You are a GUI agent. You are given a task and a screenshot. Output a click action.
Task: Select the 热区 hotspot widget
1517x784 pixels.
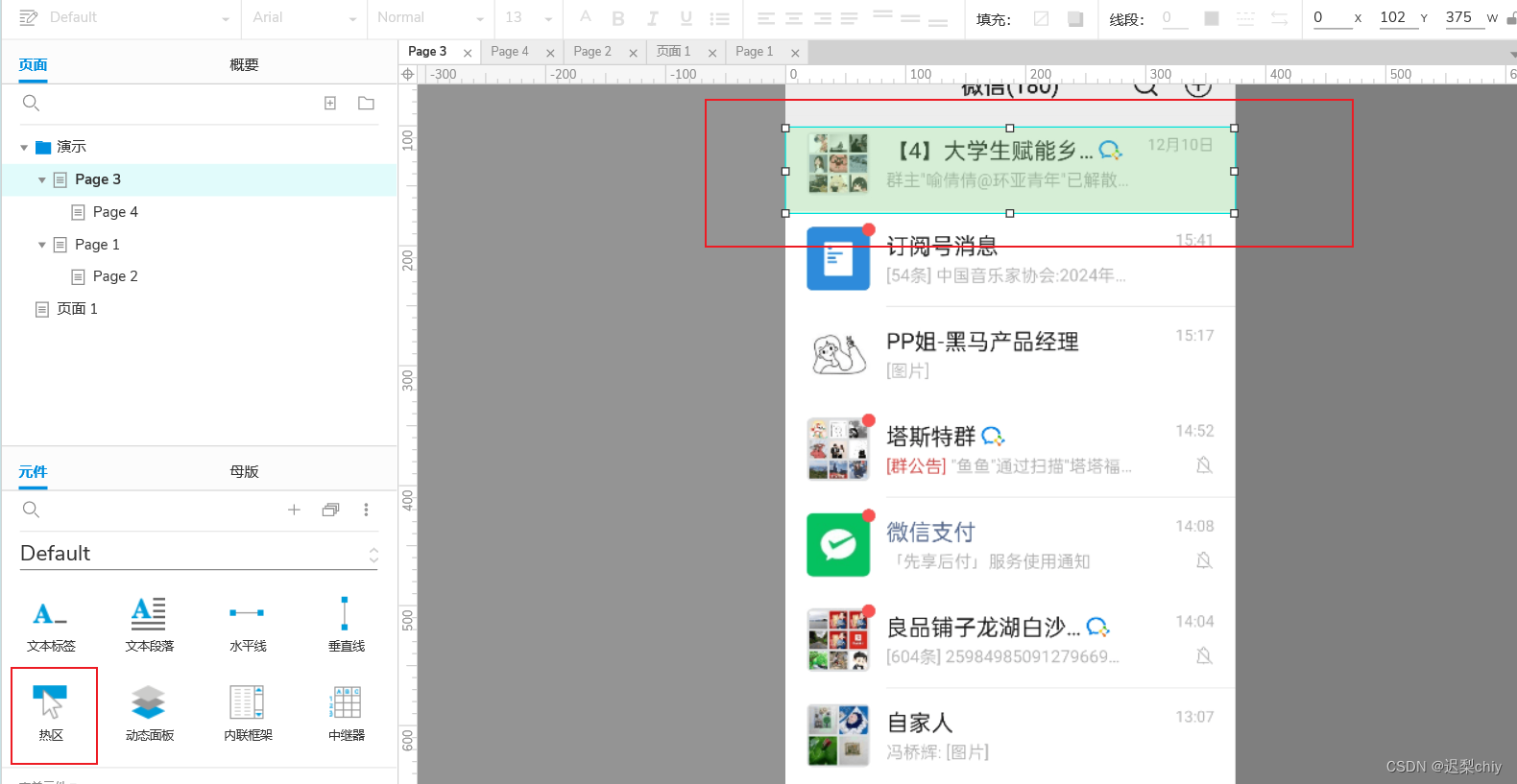(52, 713)
